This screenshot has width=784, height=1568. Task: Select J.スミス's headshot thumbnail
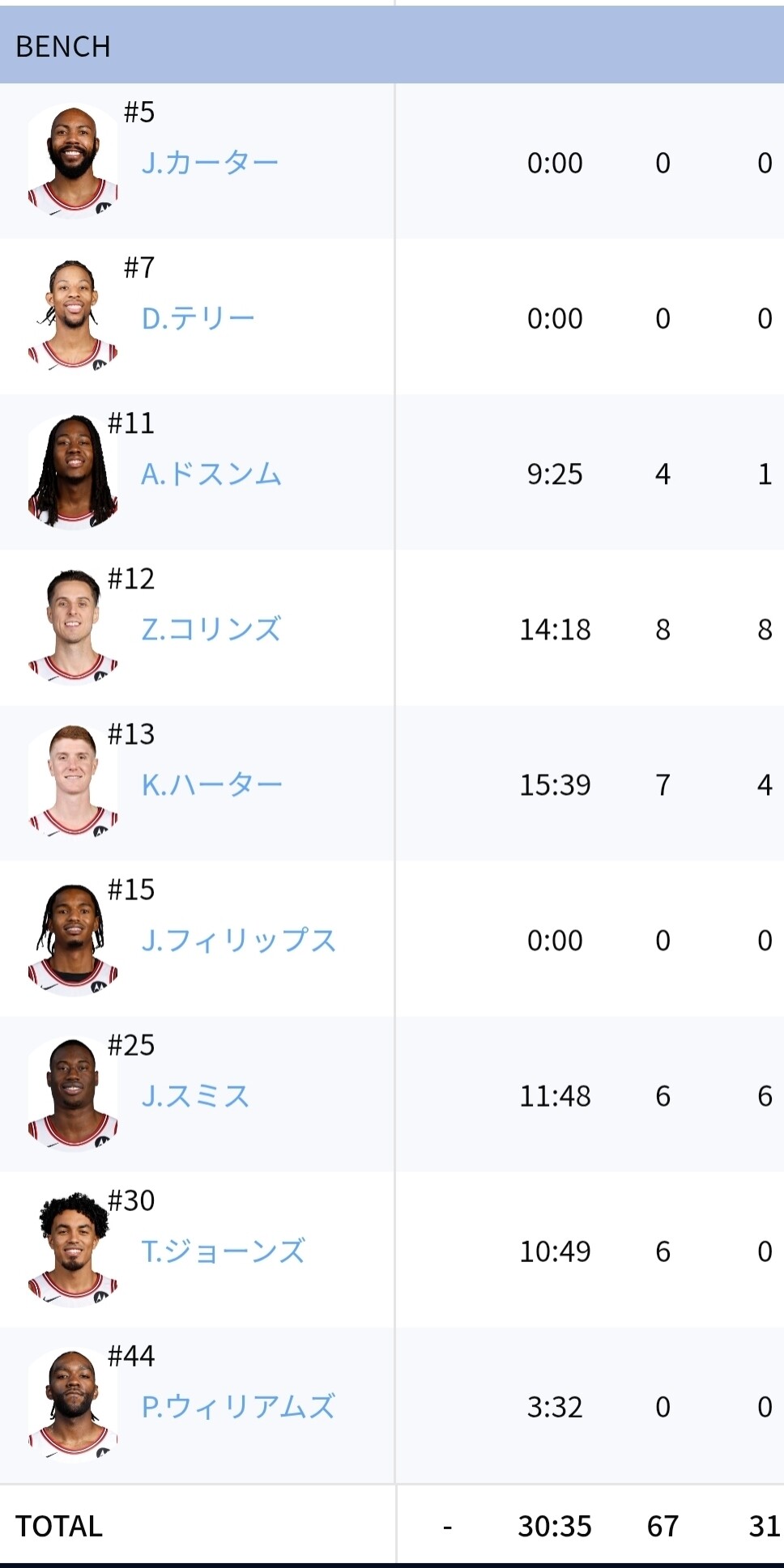(x=73, y=1094)
